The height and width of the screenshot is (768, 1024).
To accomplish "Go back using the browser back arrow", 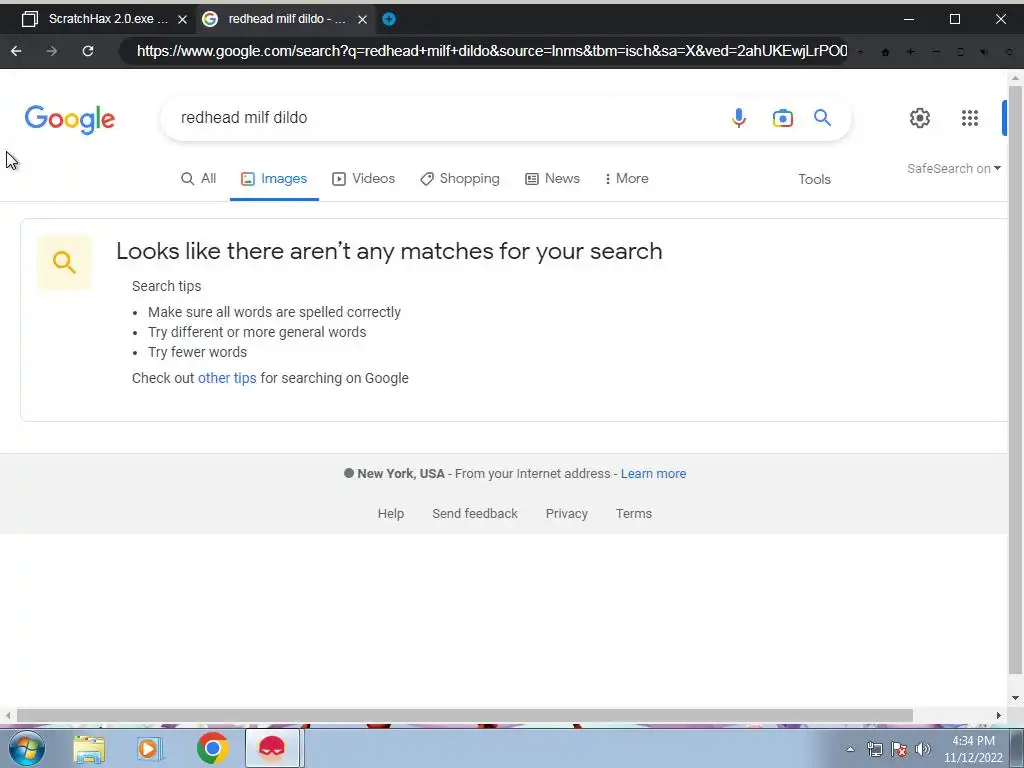I will click(x=16, y=51).
